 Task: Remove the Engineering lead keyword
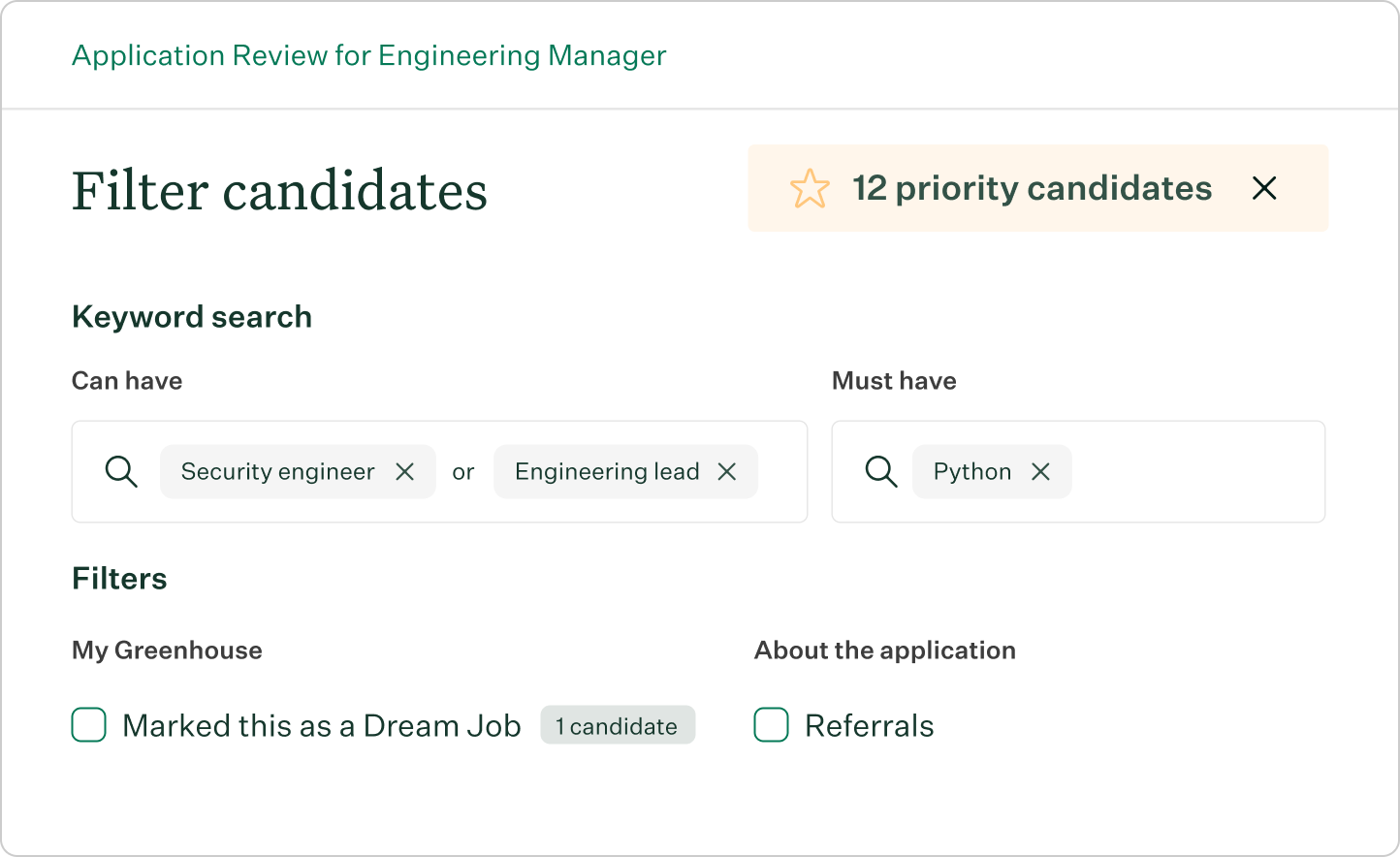pyautogui.click(x=727, y=472)
